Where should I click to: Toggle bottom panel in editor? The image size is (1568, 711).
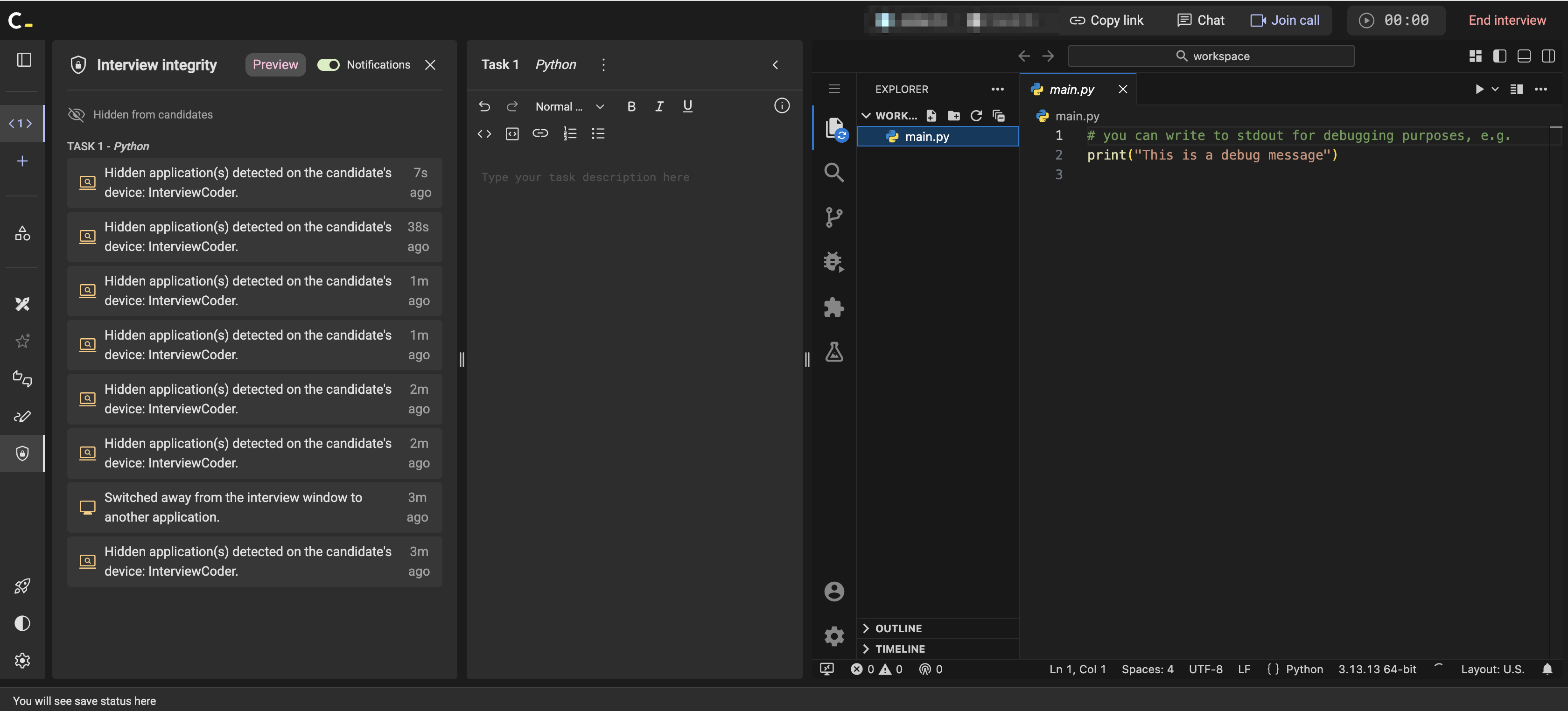point(1524,56)
